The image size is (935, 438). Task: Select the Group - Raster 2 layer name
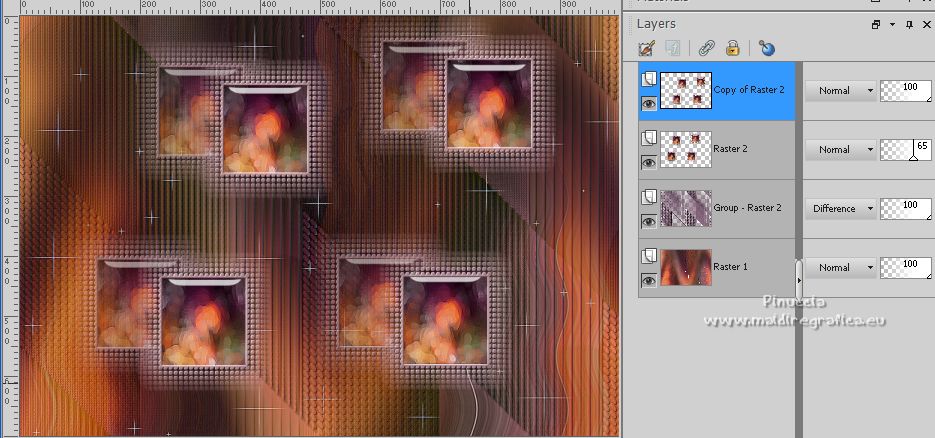(748, 208)
